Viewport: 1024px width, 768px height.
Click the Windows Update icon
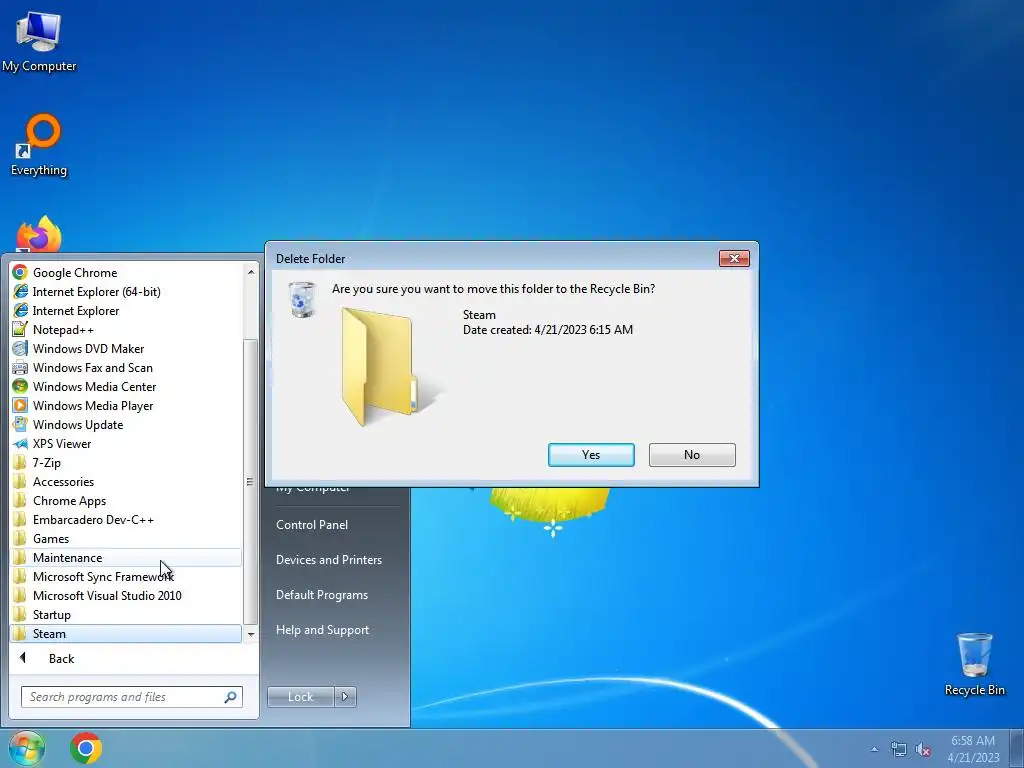coord(20,424)
